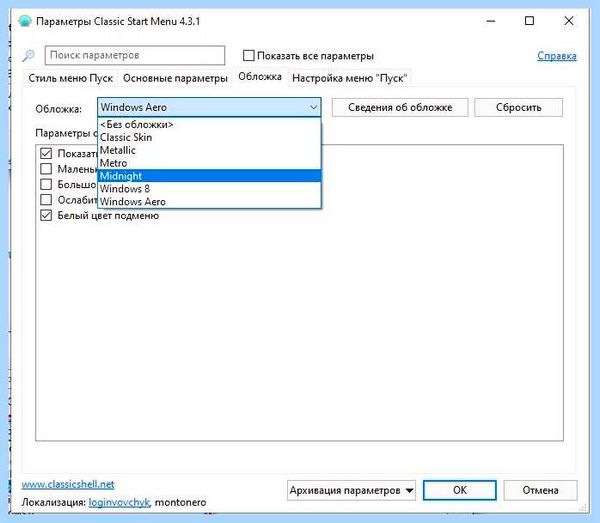Toggle the 'Малень...' option checkbox

(x=46, y=169)
